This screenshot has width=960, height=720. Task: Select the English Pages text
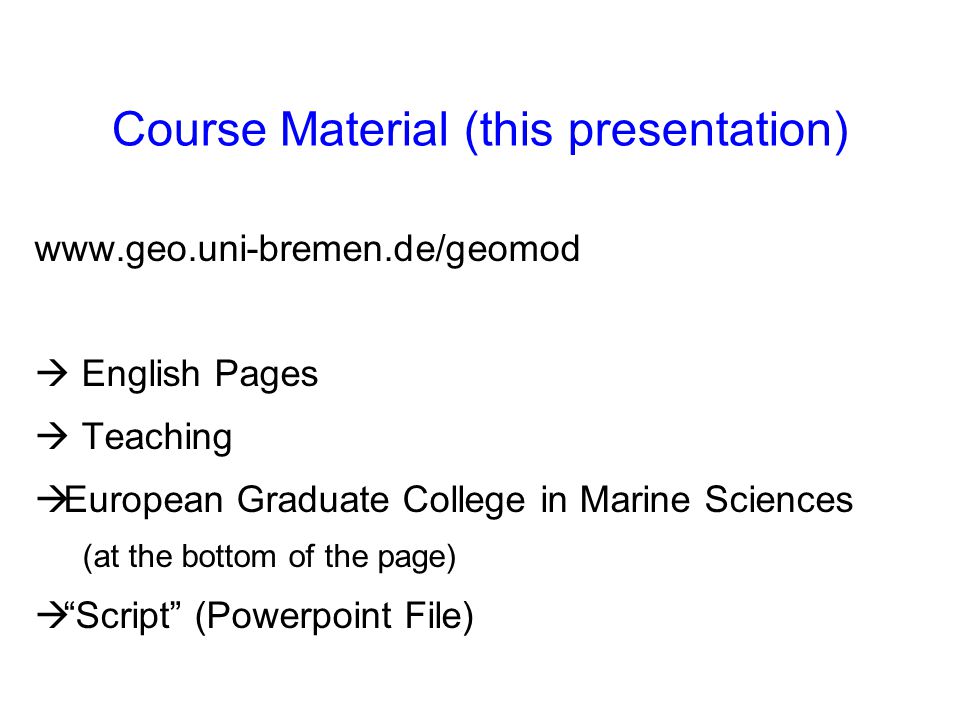pyautogui.click(x=200, y=374)
